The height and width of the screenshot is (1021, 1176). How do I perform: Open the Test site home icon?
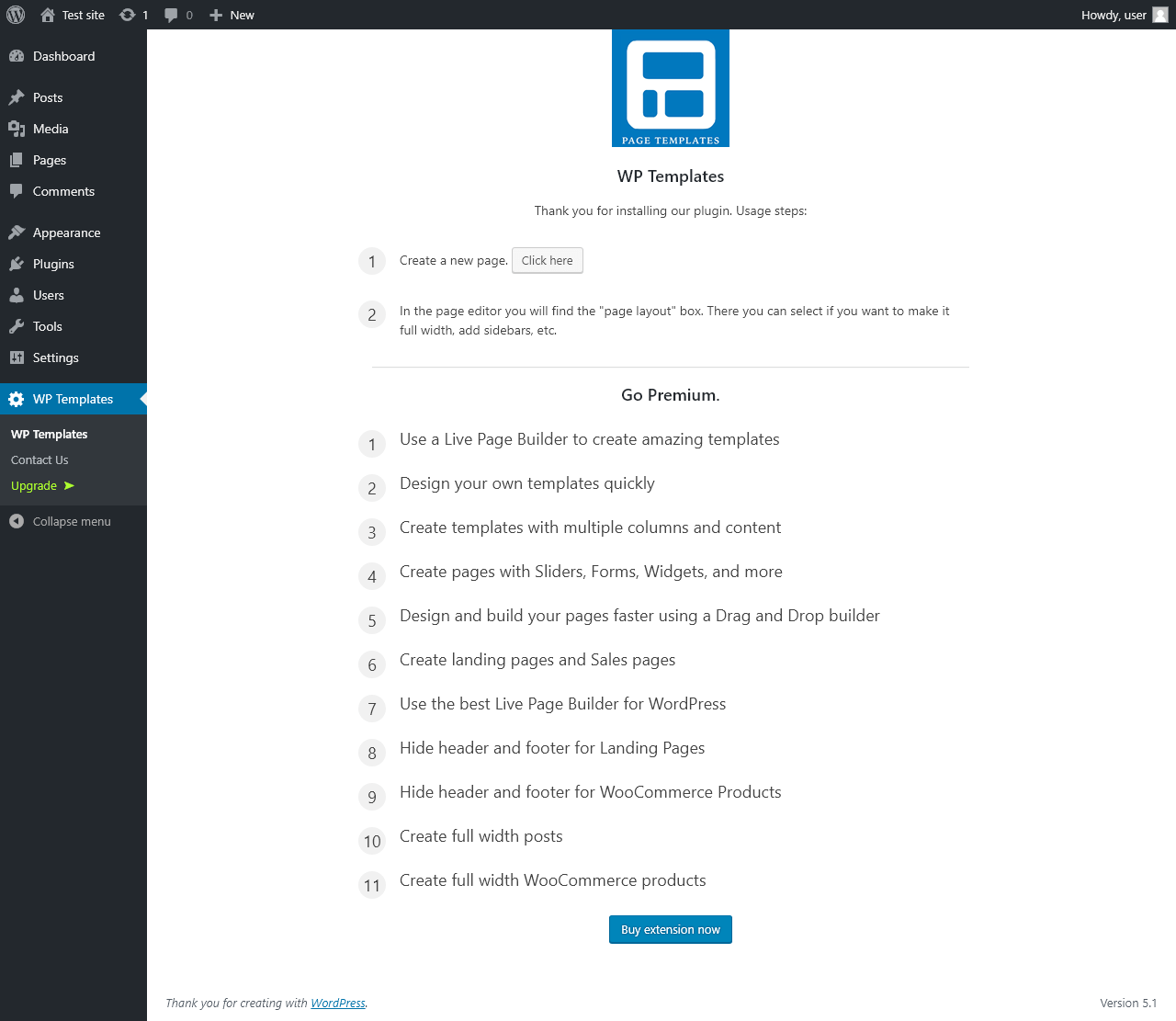coord(48,15)
